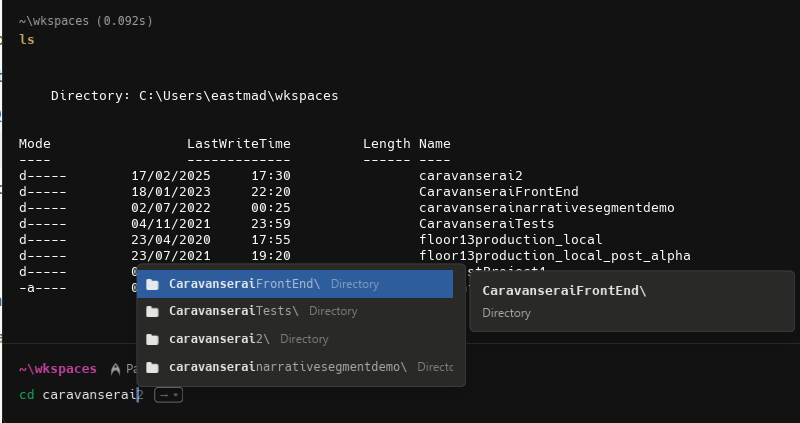Click the folder icon beside CaravanseraiTests suggestion

153,311
